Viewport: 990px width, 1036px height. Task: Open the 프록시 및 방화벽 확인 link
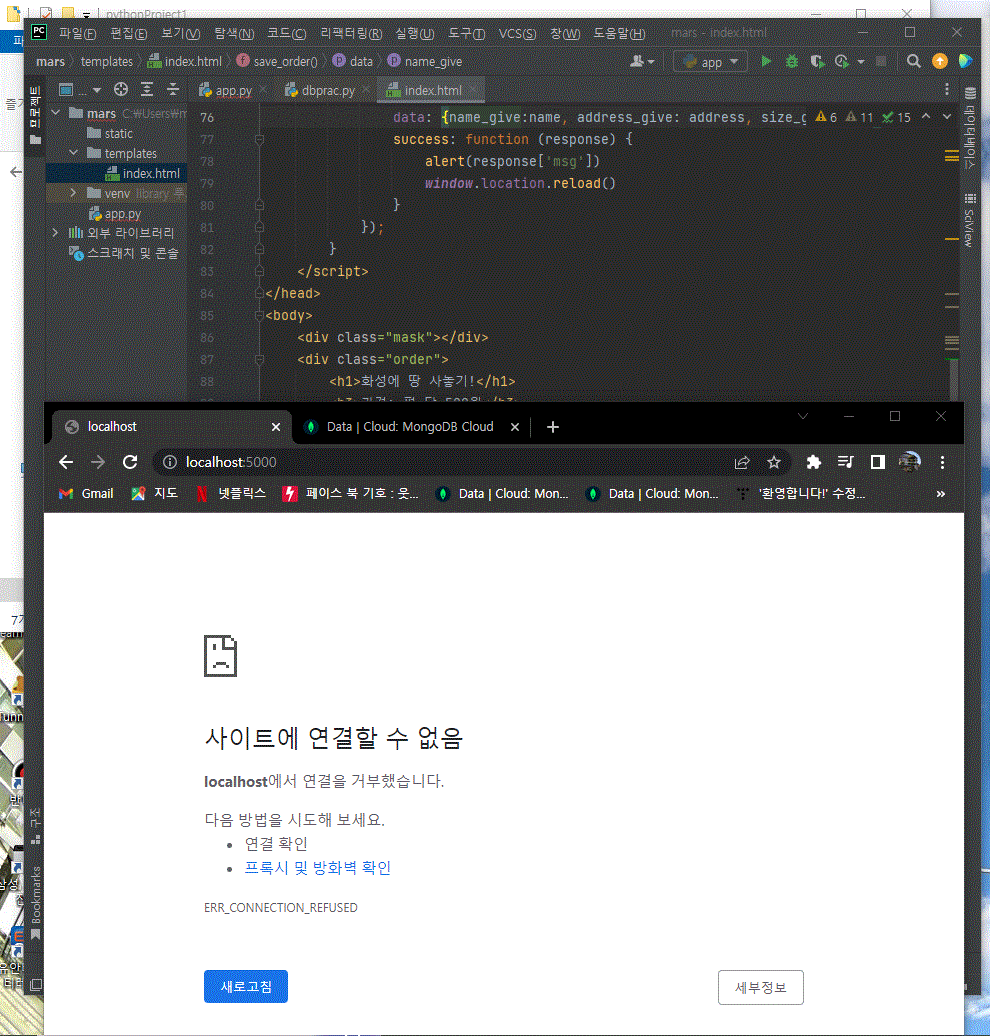(318, 868)
